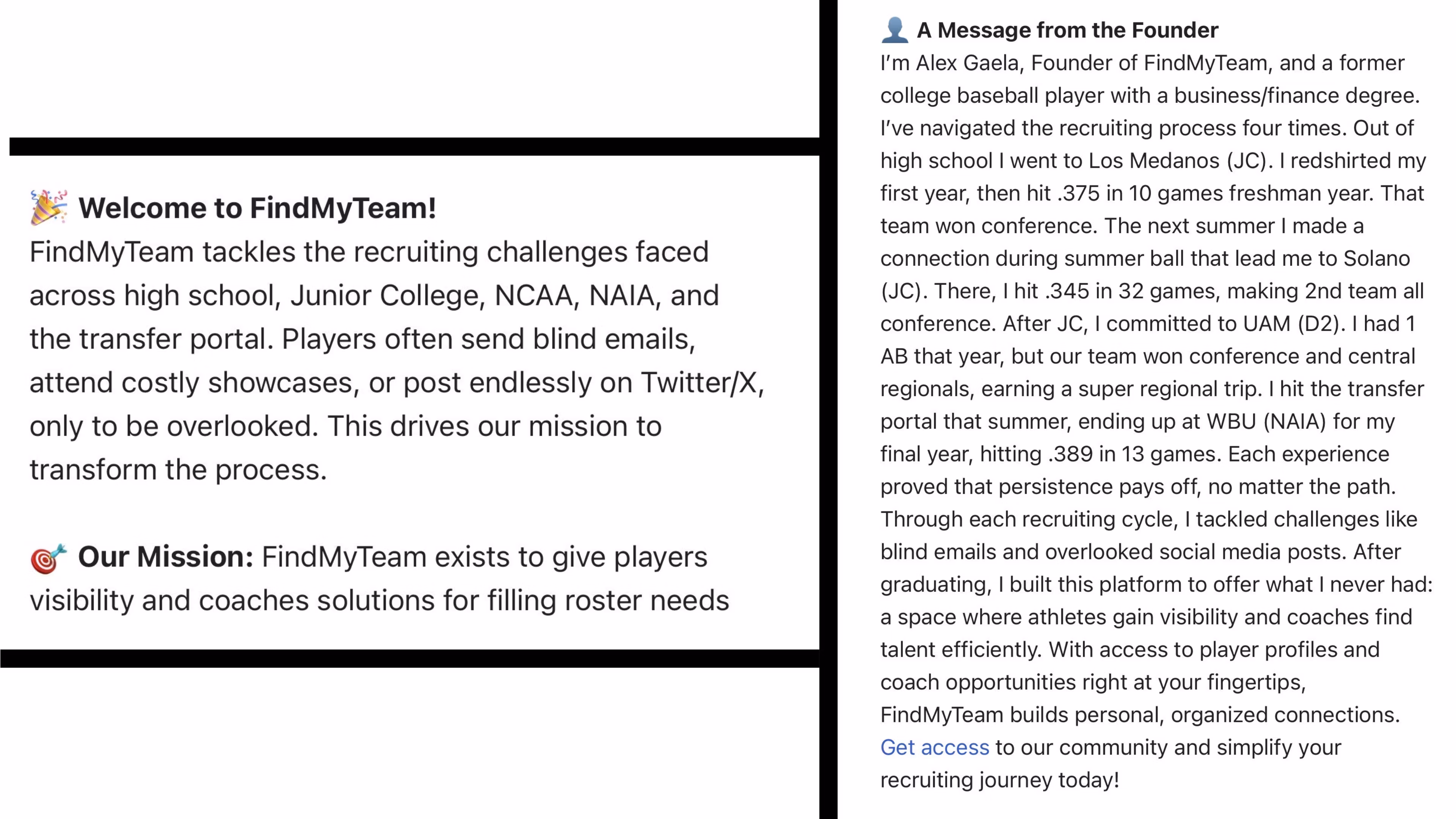Open the Get access link
This screenshot has width=1456, height=819.
[x=934, y=747]
